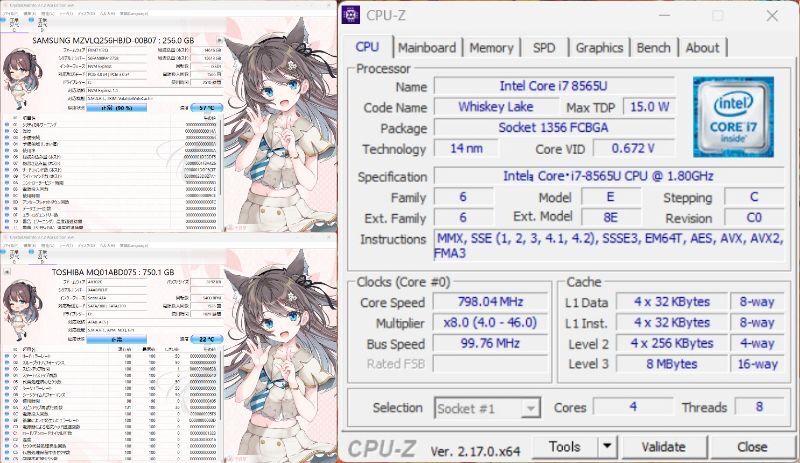Click the Max TDP value 15.0 W
This screenshot has height=463, width=800.
[x=649, y=107]
